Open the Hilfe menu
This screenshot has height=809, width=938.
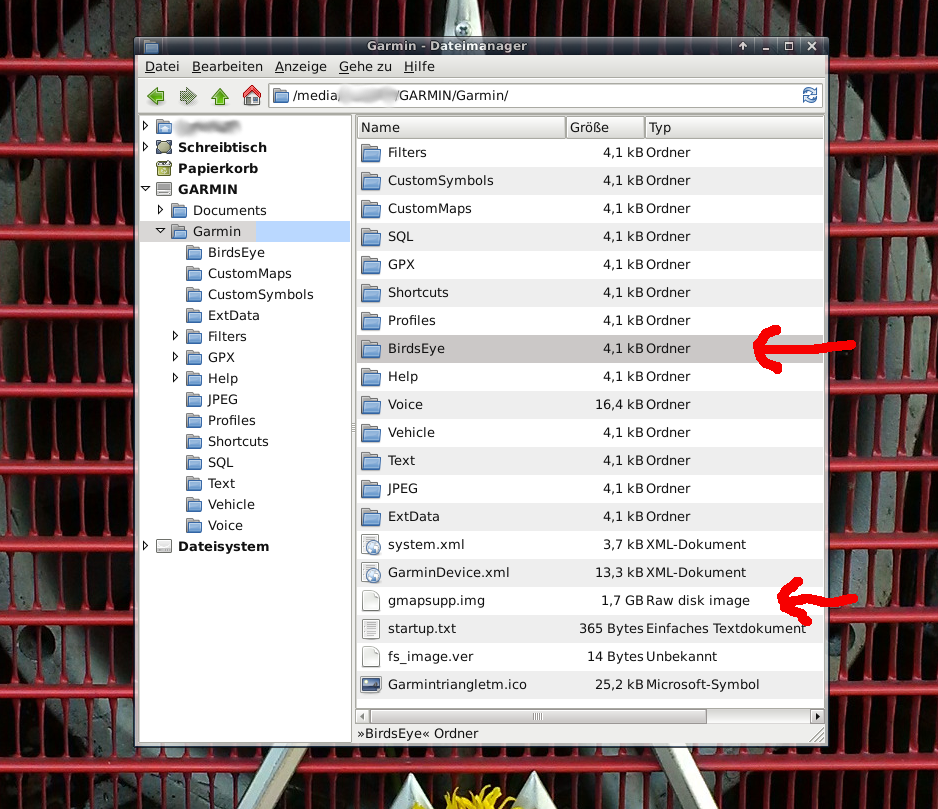[419, 66]
